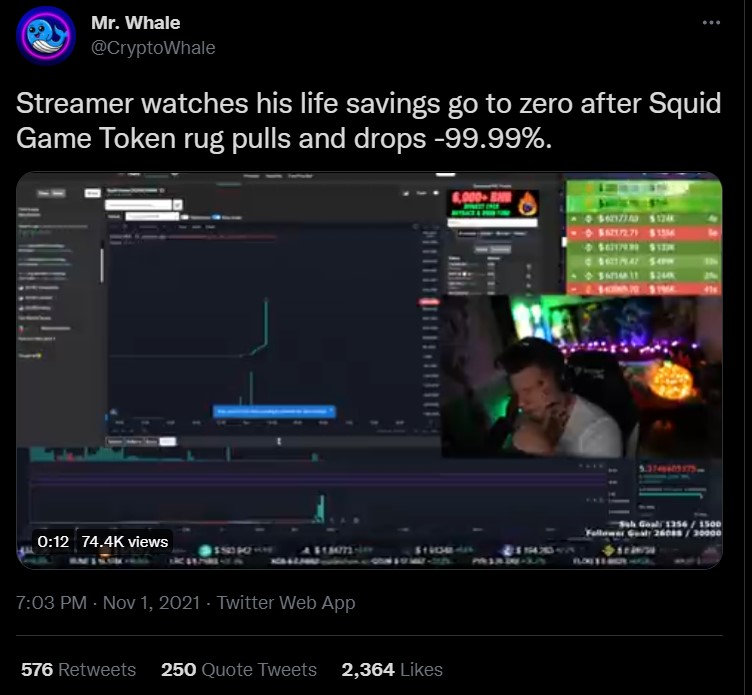Open the Twitter Web App source link

286,602
